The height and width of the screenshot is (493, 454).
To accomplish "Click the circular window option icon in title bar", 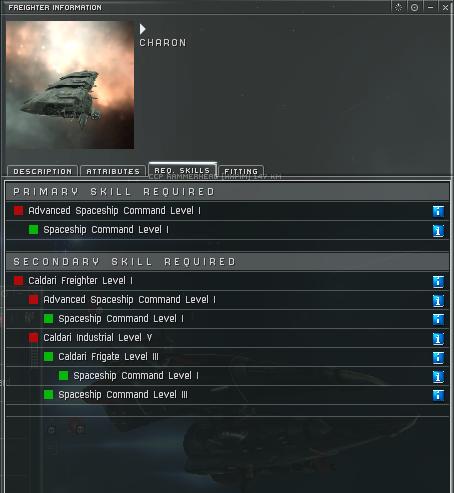I will coord(414,7).
